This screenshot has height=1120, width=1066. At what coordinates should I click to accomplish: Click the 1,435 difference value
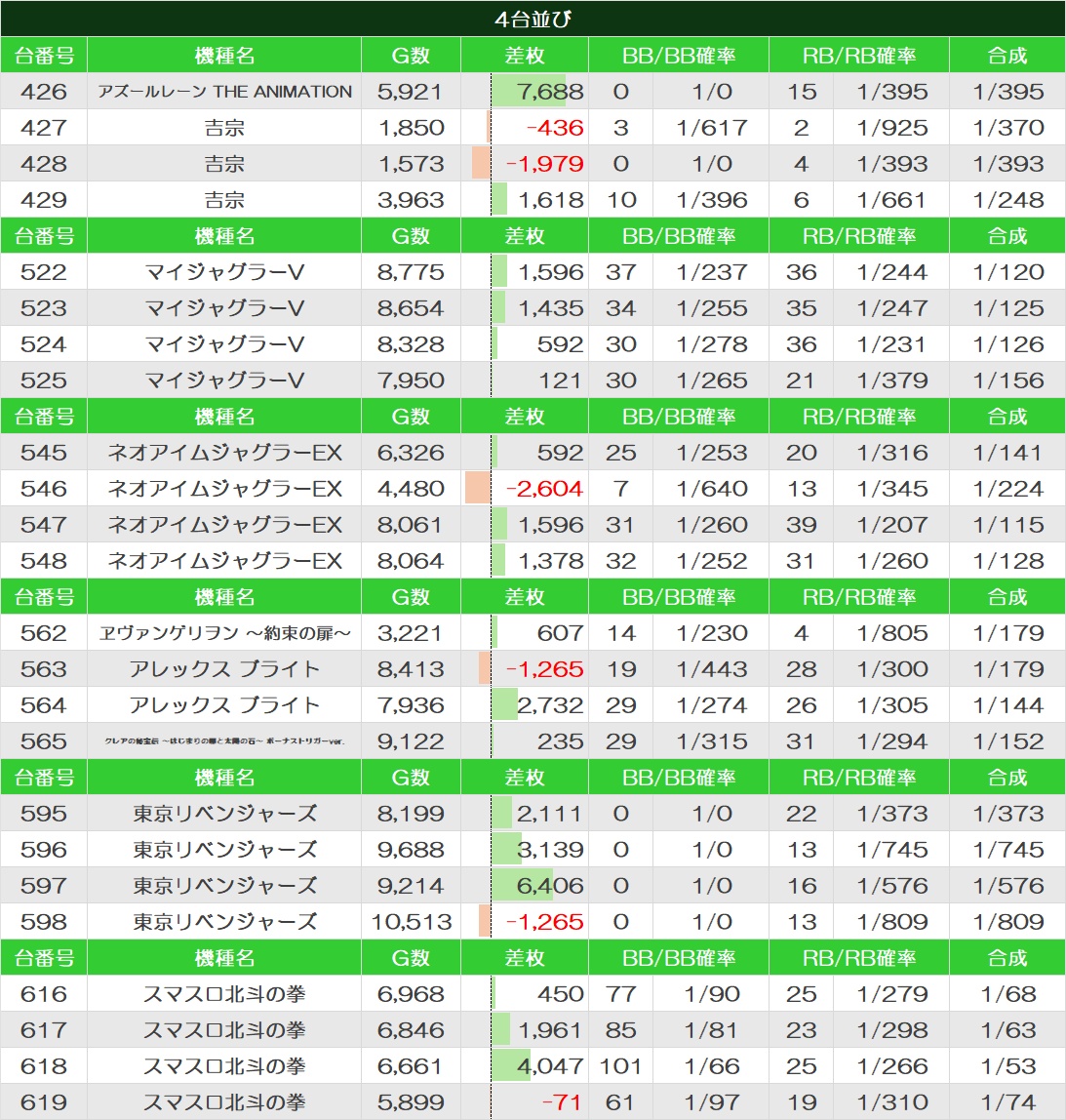pos(550,308)
